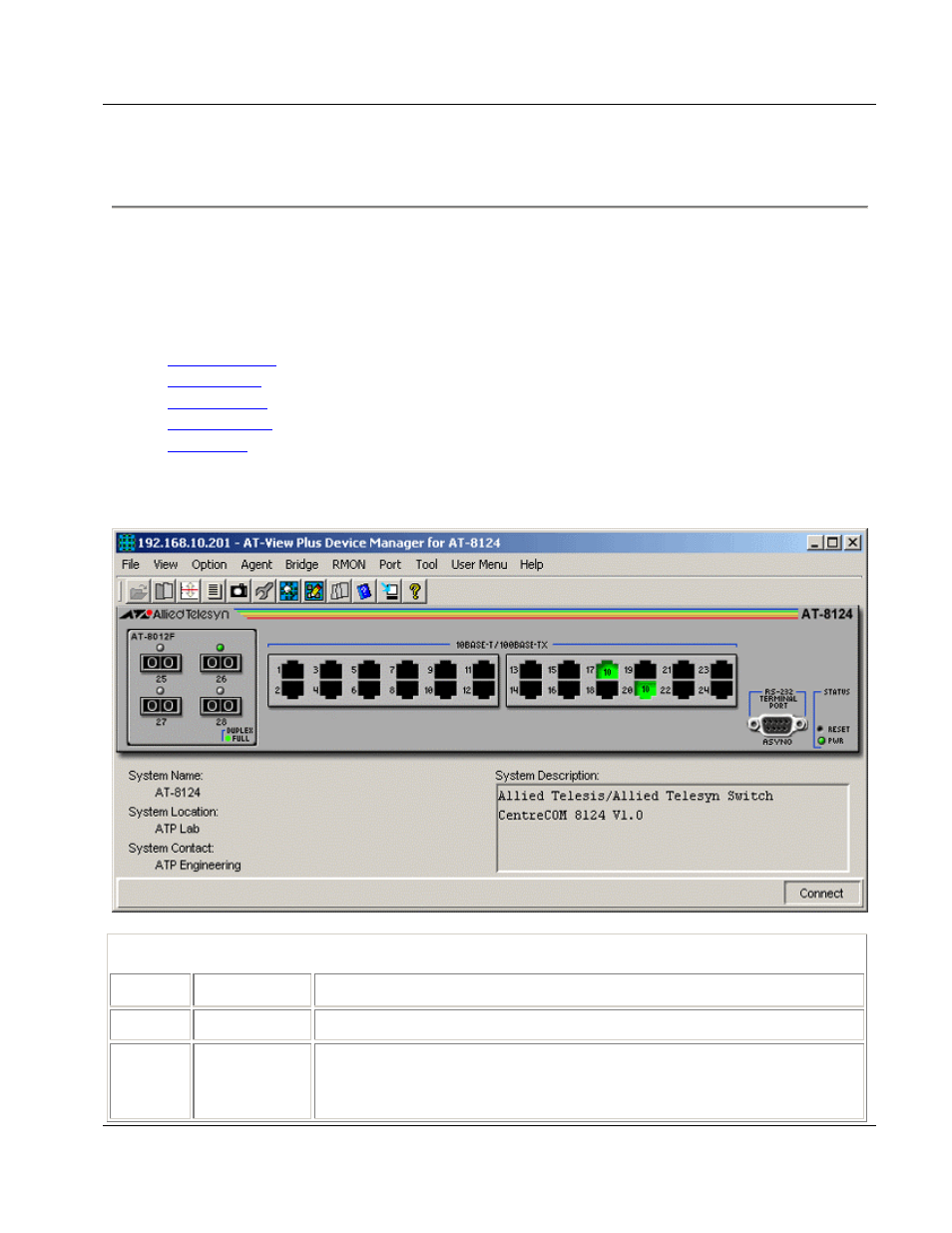This screenshot has height=1233, width=952.
Task: Select Ethernet port 12 on the switch
Action: pos(483,689)
